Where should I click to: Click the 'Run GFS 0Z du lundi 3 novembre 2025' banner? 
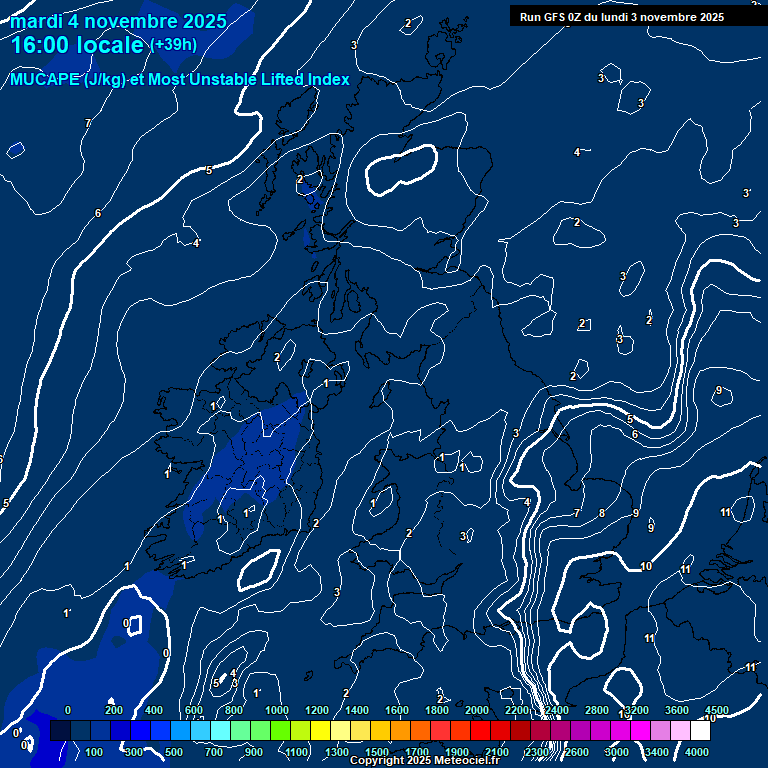622,17
